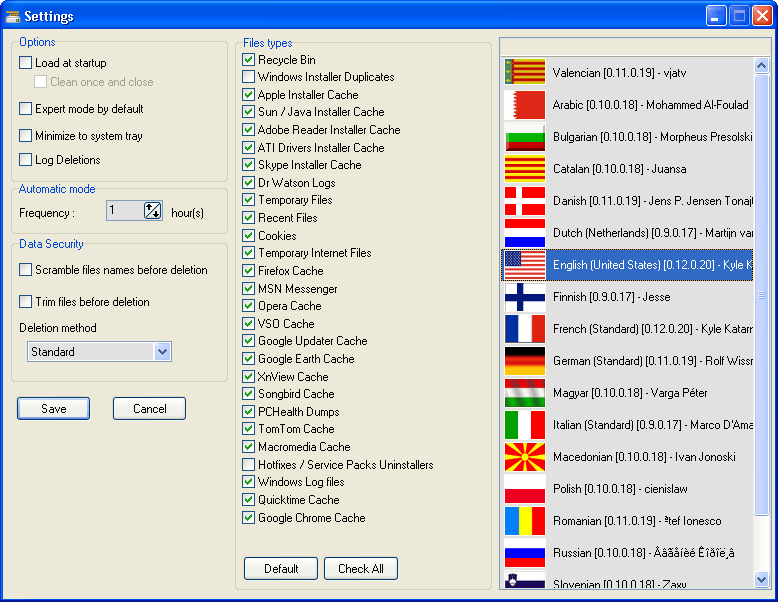
Task: Uncheck Songbird Cache
Action: click(x=249, y=394)
